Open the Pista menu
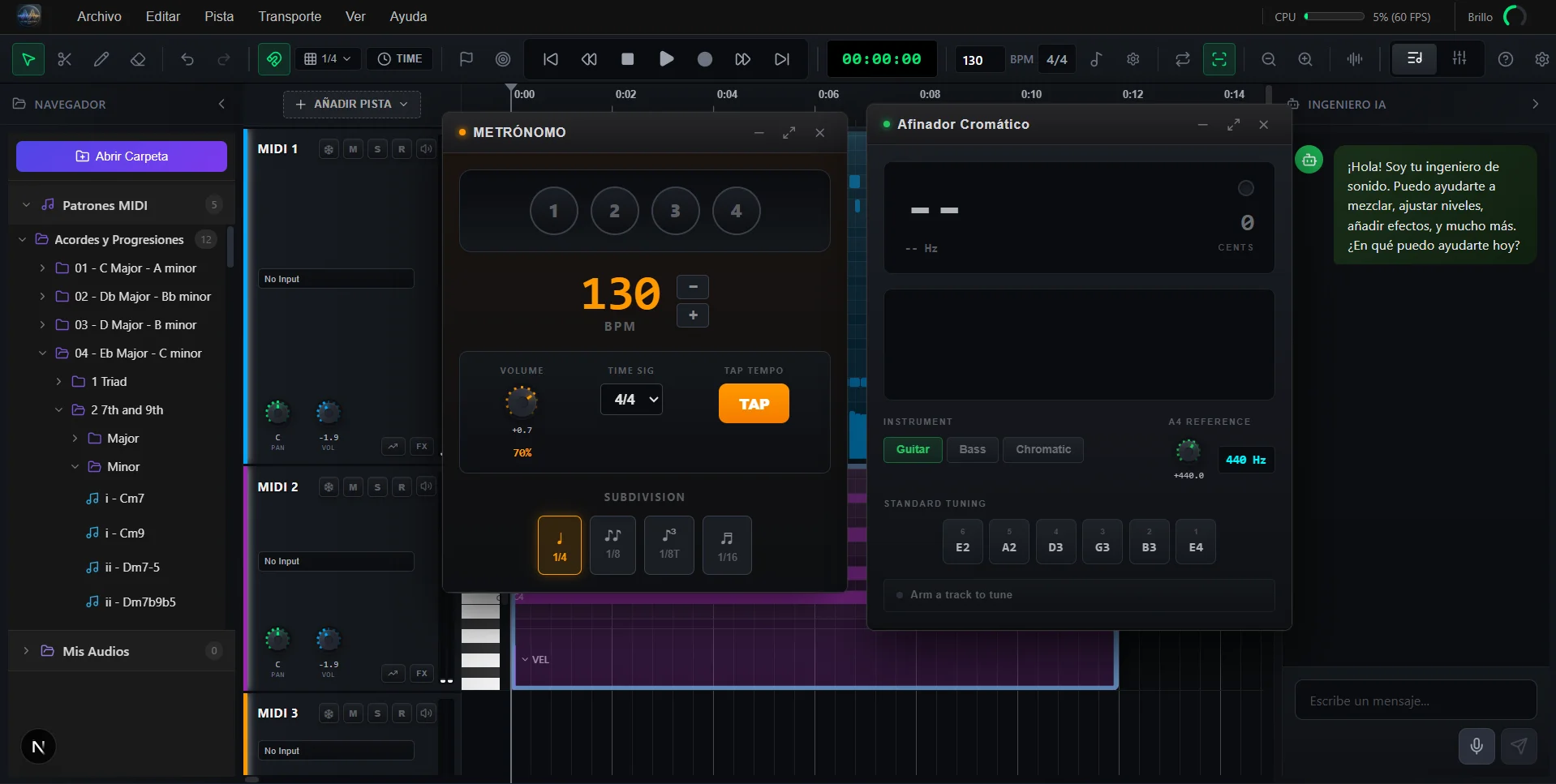The width and height of the screenshot is (1556, 784). pos(219,16)
